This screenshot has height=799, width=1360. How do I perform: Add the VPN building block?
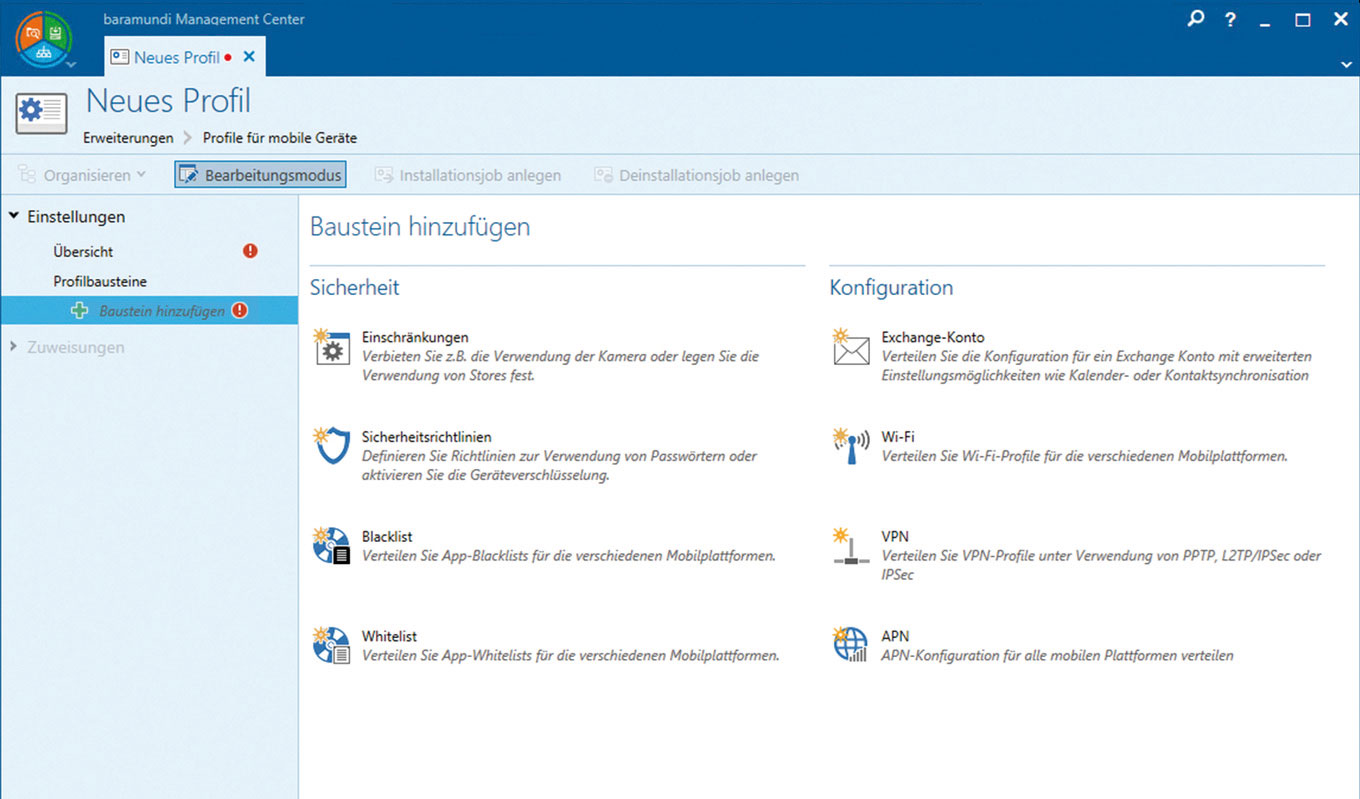pyautogui.click(x=895, y=537)
